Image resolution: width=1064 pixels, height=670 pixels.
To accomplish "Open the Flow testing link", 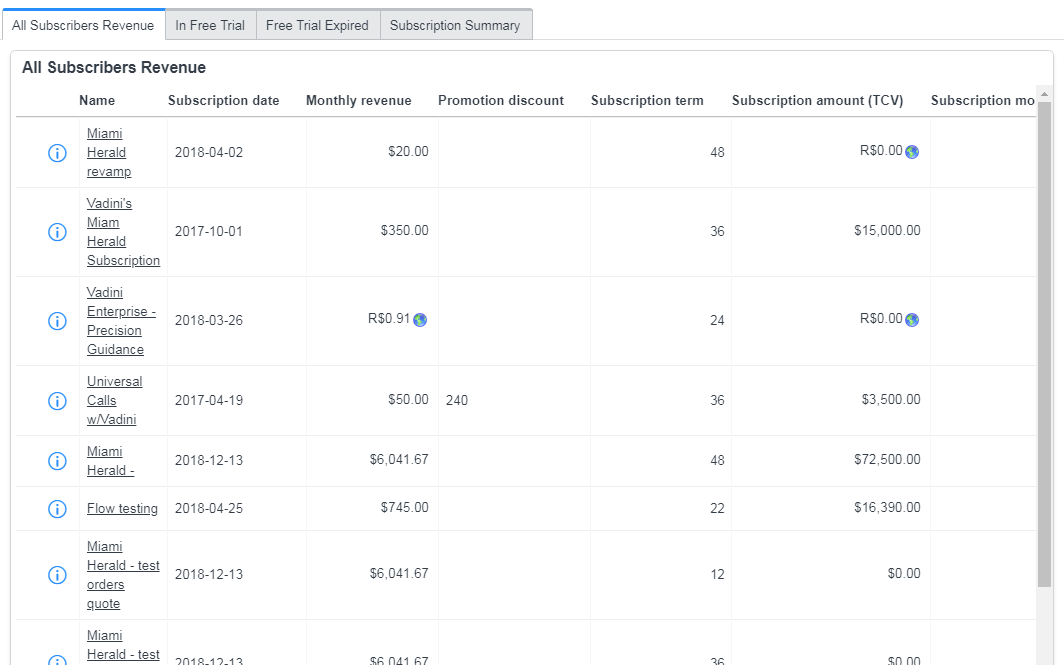I will pyautogui.click(x=122, y=508).
